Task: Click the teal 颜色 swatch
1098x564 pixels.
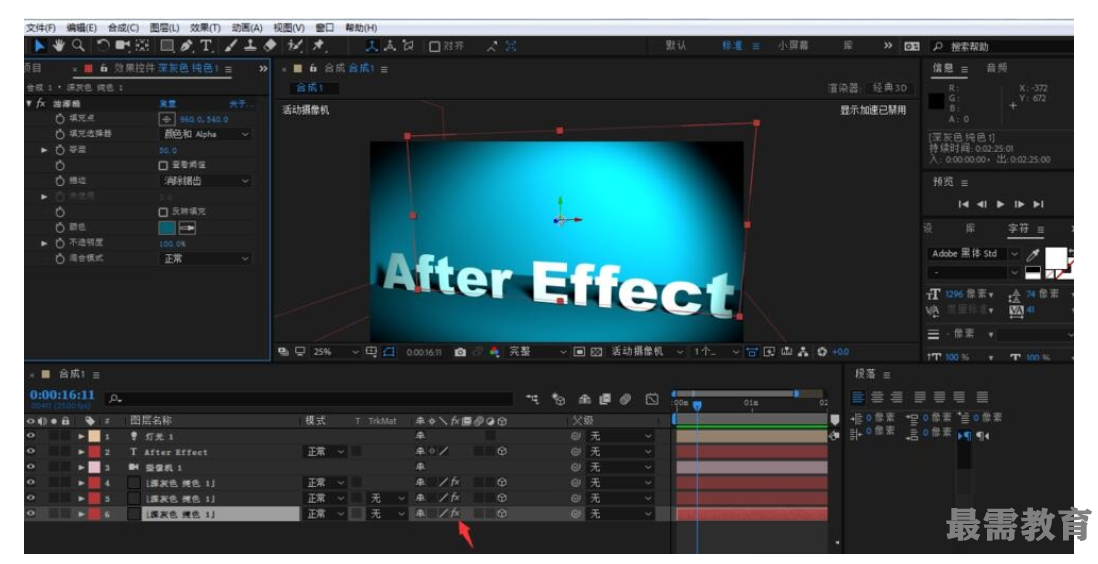Action: [167, 228]
